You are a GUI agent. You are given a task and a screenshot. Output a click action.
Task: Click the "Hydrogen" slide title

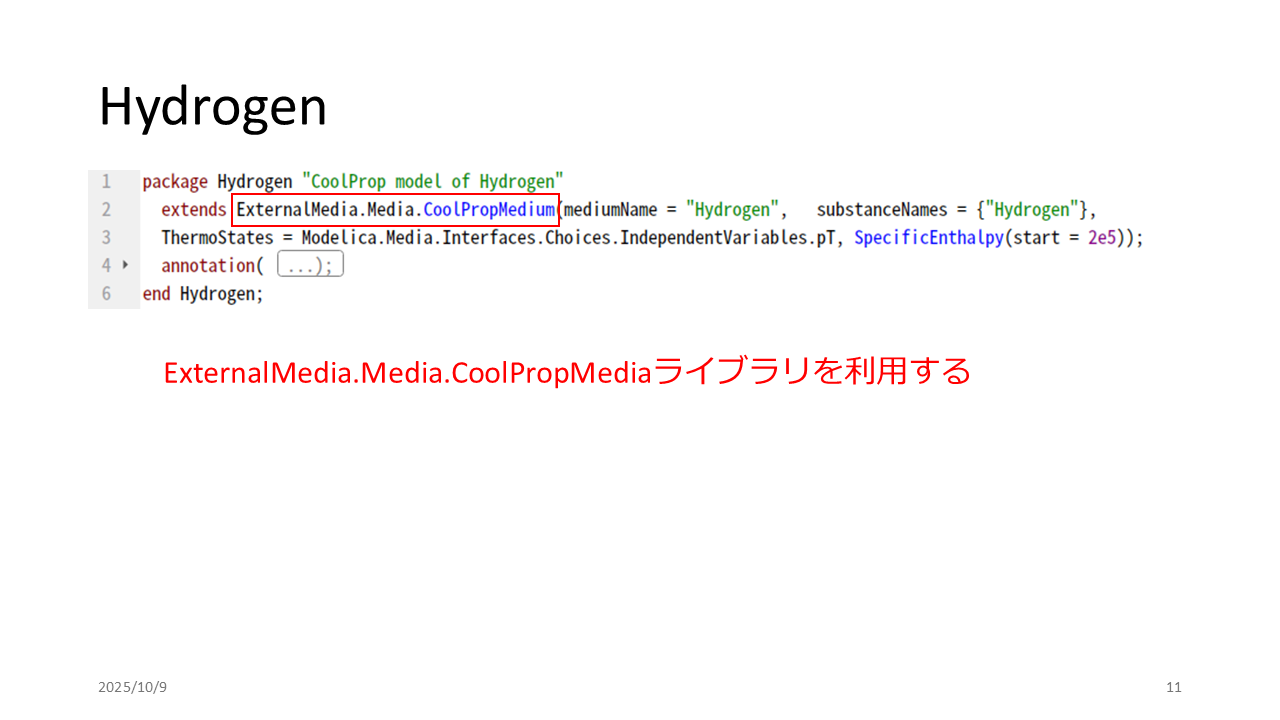(x=213, y=107)
